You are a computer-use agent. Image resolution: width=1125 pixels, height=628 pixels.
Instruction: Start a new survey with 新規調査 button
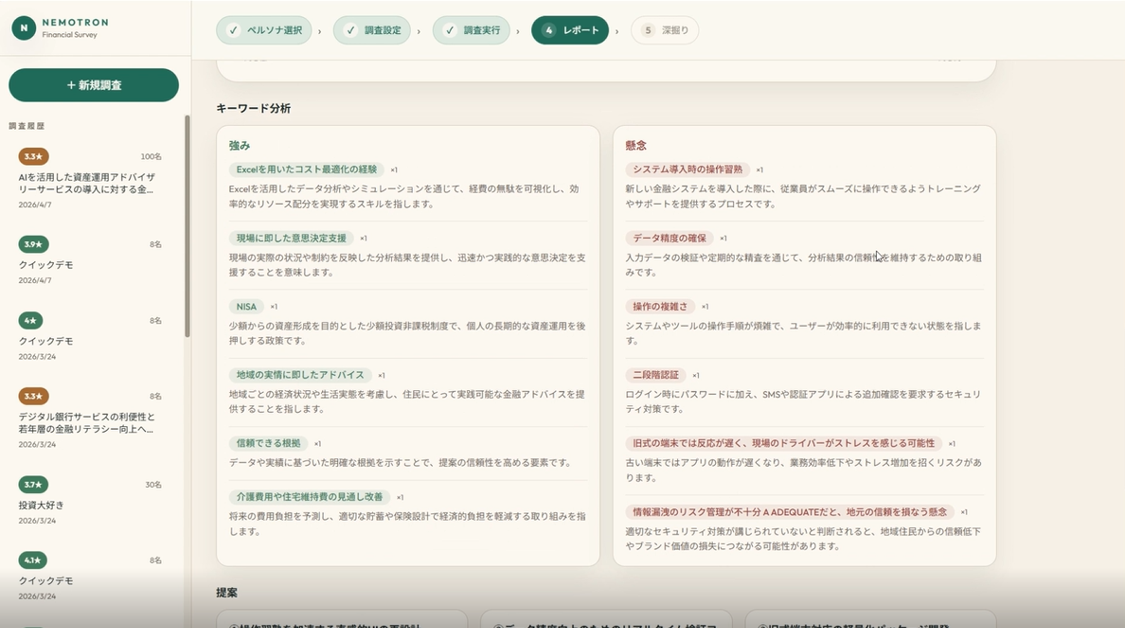click(93, 85)
